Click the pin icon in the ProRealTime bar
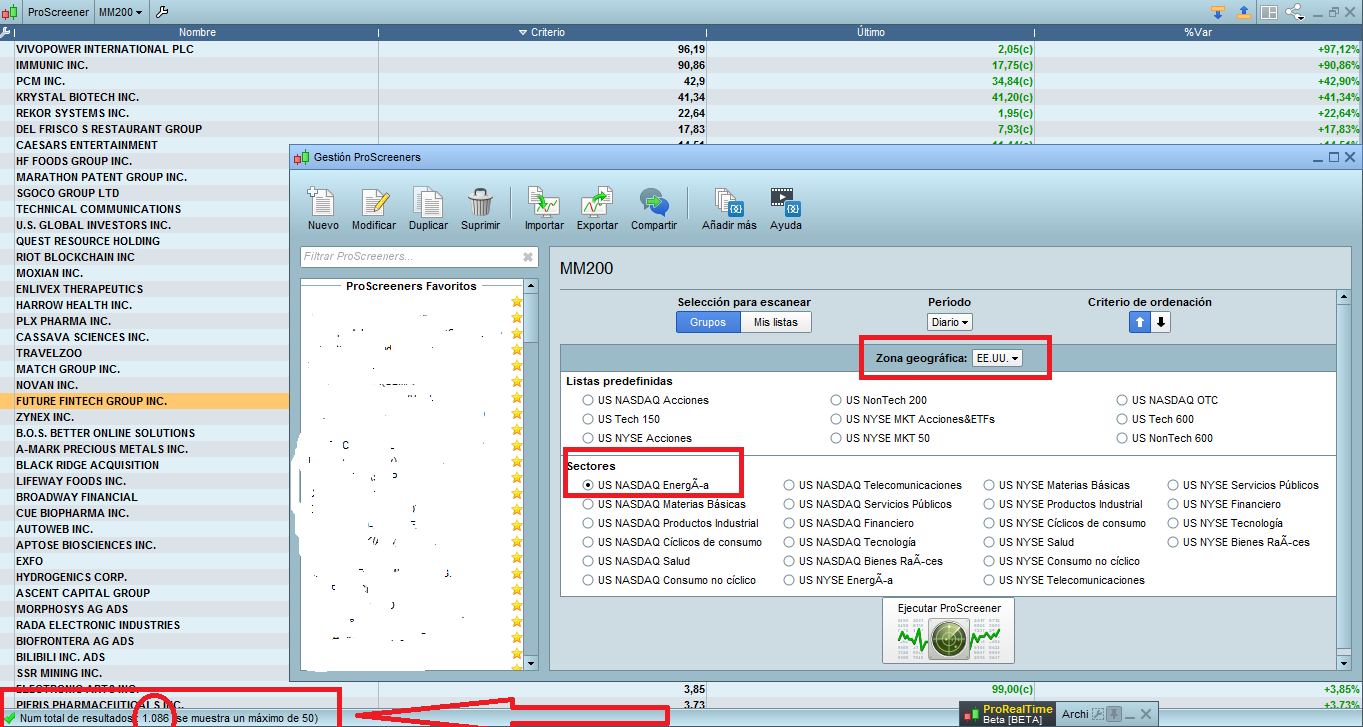 pyautogui.click(x=1114, y=714)
